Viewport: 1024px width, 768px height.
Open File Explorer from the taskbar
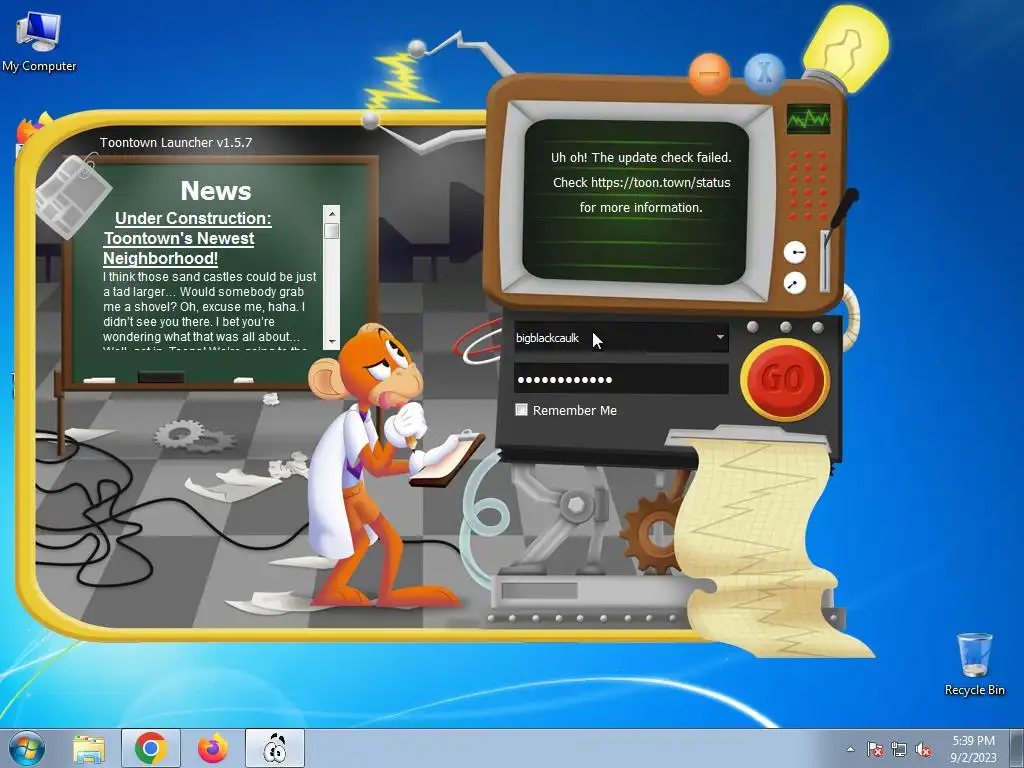[89, 748]
